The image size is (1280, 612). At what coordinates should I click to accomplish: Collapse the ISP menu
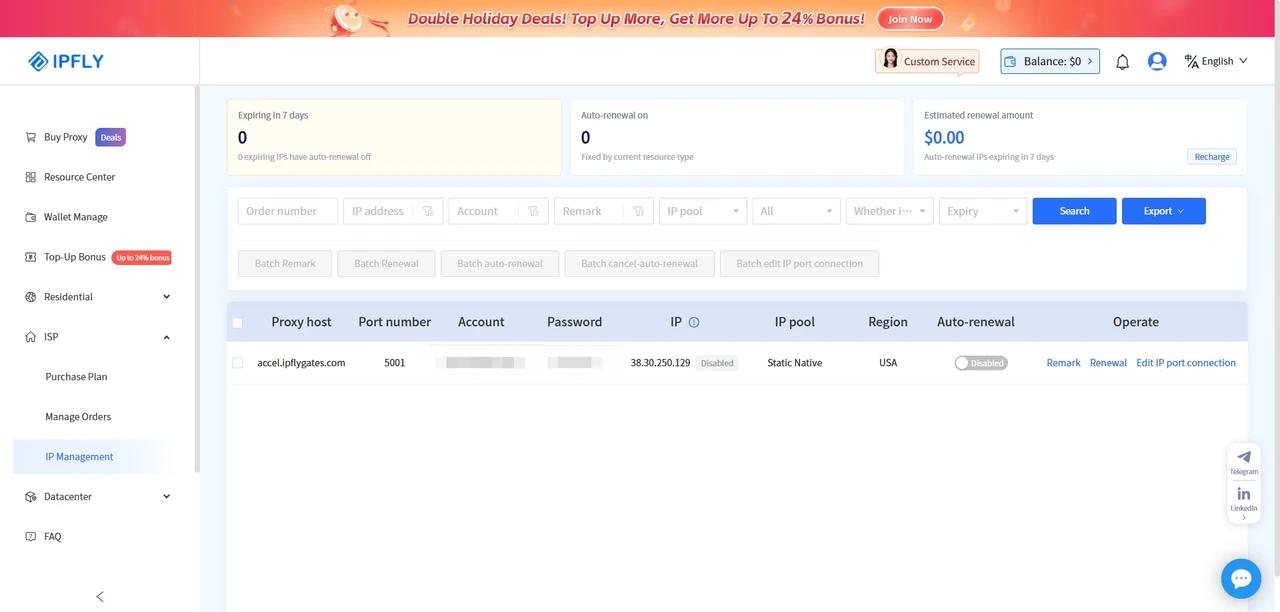(166, 337)
